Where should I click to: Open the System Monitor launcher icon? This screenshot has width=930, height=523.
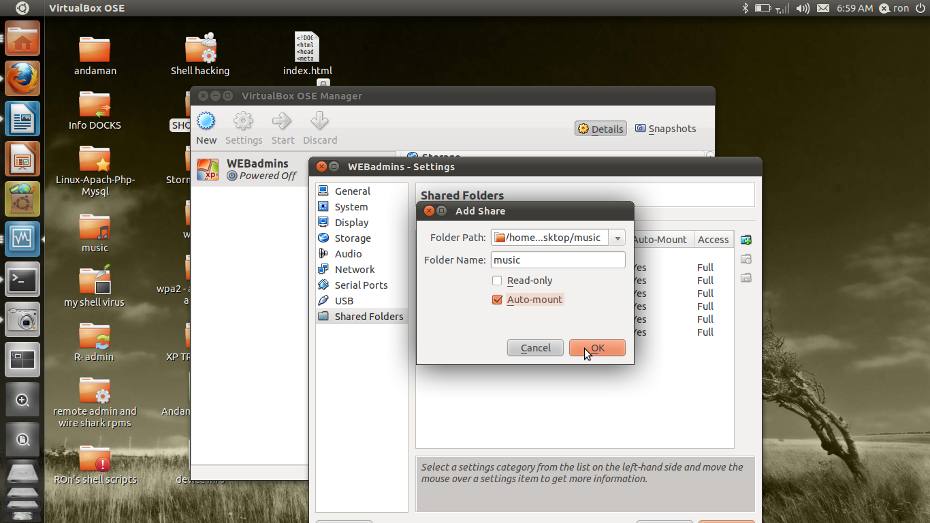(x=23, y=239)
